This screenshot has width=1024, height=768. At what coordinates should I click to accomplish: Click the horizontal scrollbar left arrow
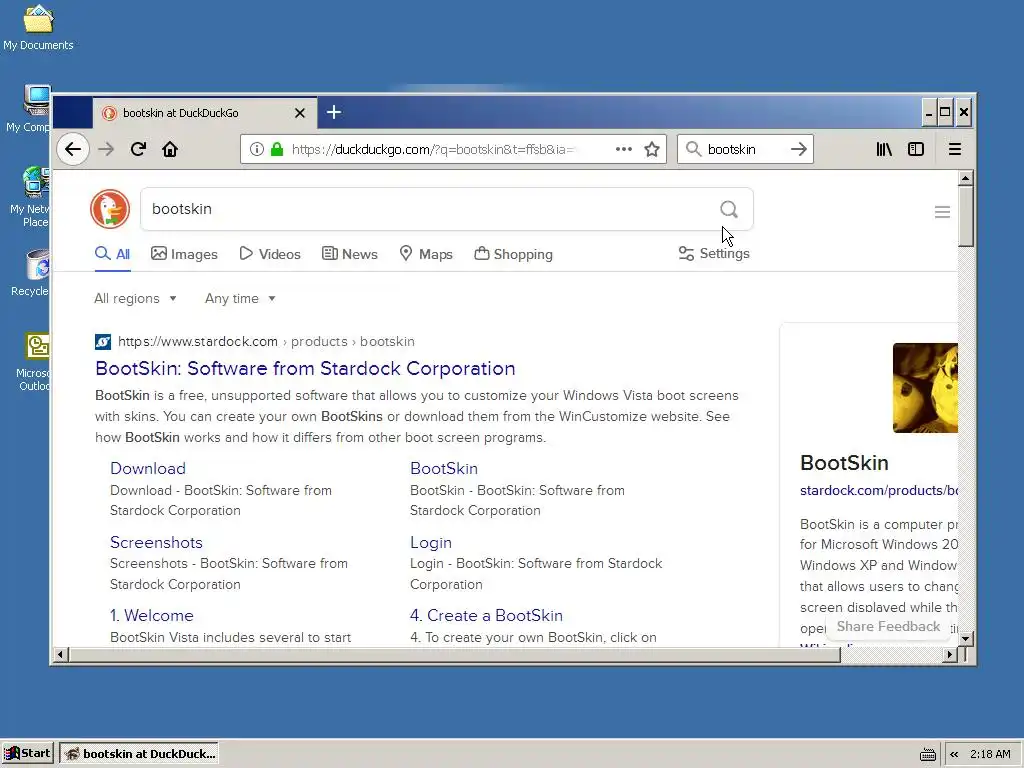(x=60, y=654)
